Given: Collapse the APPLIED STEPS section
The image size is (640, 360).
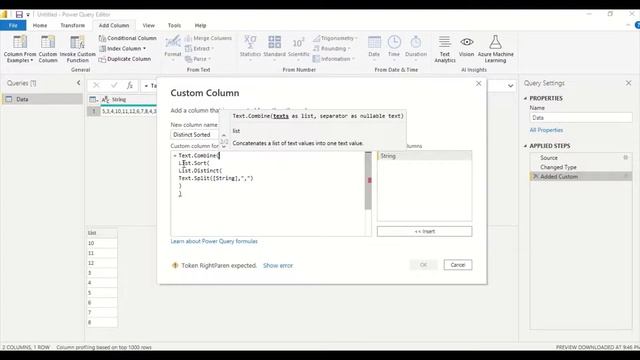Looking at the screenshot, I should point(525,146).
